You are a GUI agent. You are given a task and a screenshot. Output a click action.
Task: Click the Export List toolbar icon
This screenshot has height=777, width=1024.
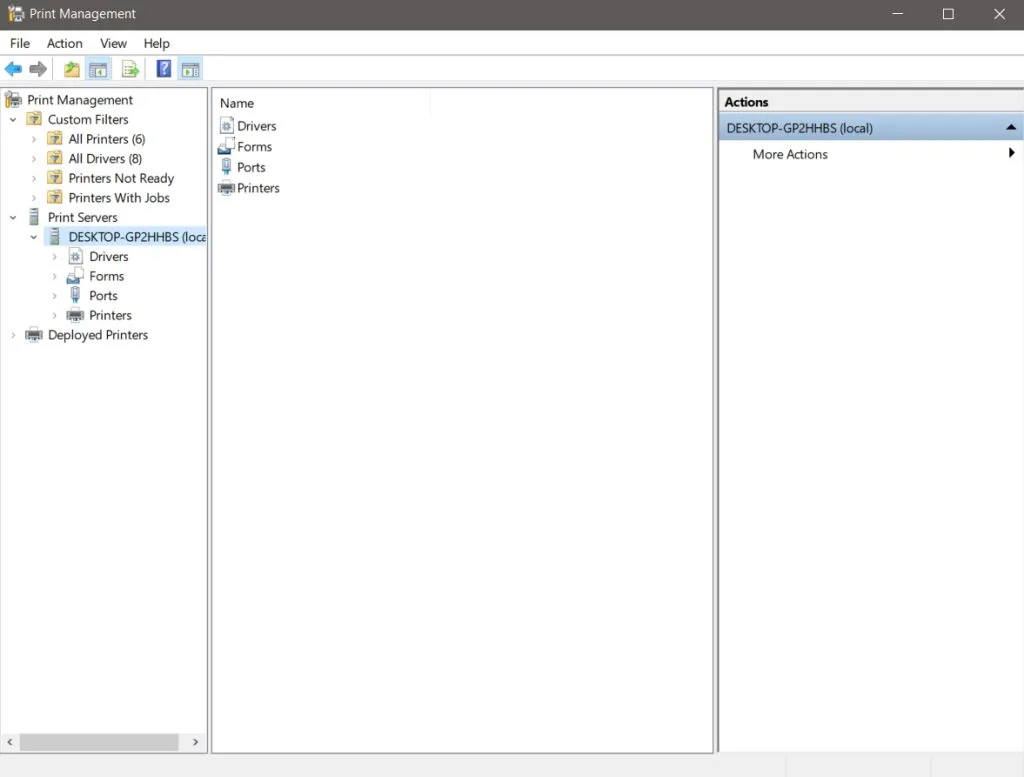click(x=130, y=69)
